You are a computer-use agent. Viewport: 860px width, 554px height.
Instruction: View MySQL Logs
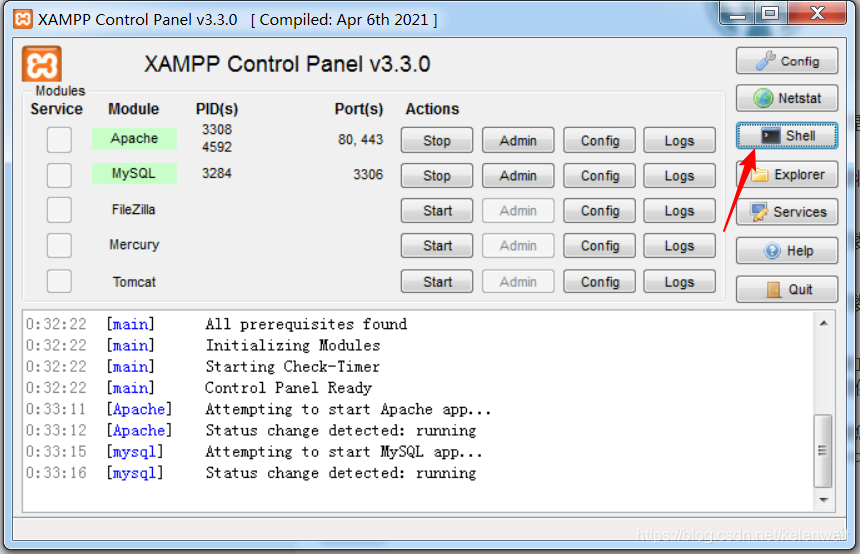[680, 176]
